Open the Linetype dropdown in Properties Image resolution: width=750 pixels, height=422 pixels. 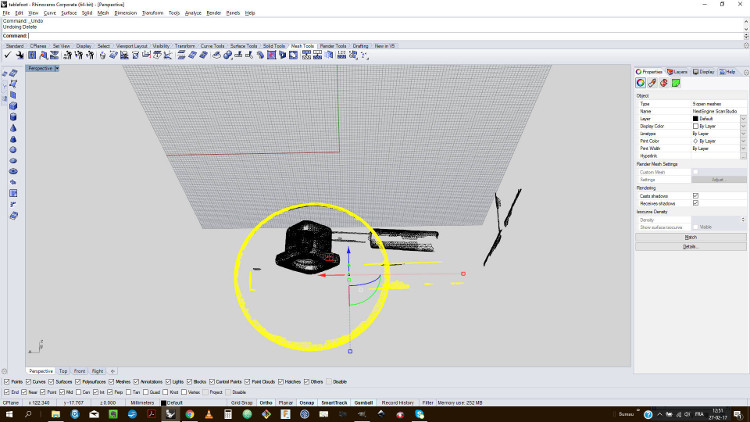click(x=743, y=134)
